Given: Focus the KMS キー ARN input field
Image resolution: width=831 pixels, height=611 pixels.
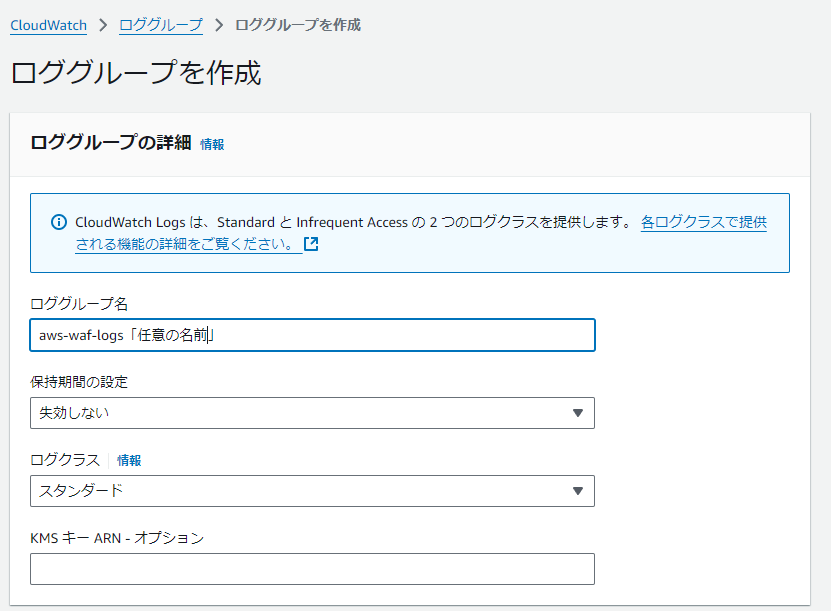Looking at the screenshot, I should [312, 569].
